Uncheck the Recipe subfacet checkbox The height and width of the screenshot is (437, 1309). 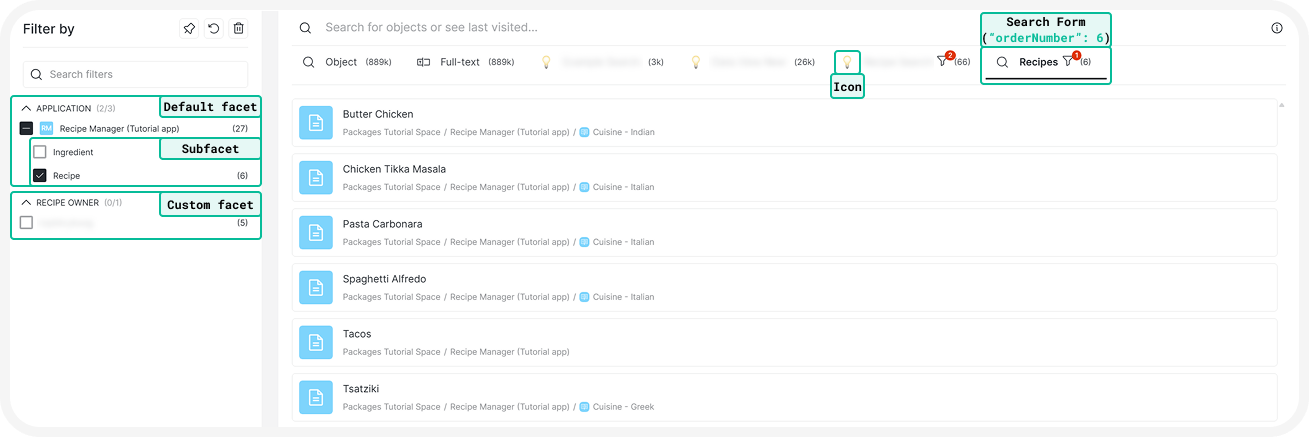tap(40, 175)
